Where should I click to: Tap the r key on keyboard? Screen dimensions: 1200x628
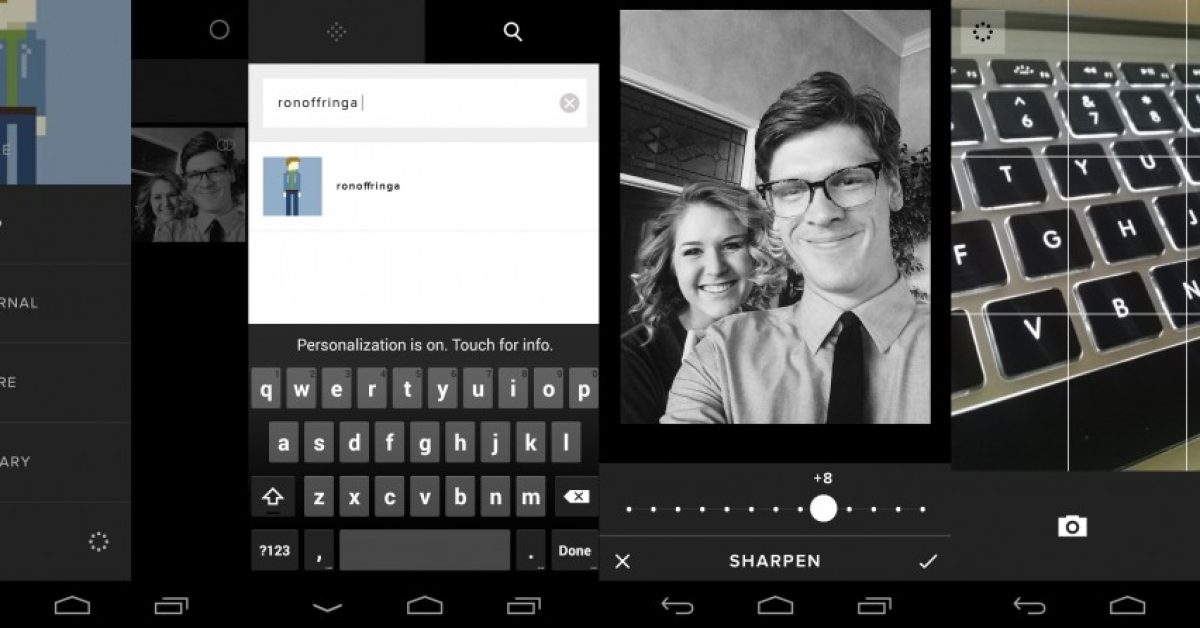point(371,389)
